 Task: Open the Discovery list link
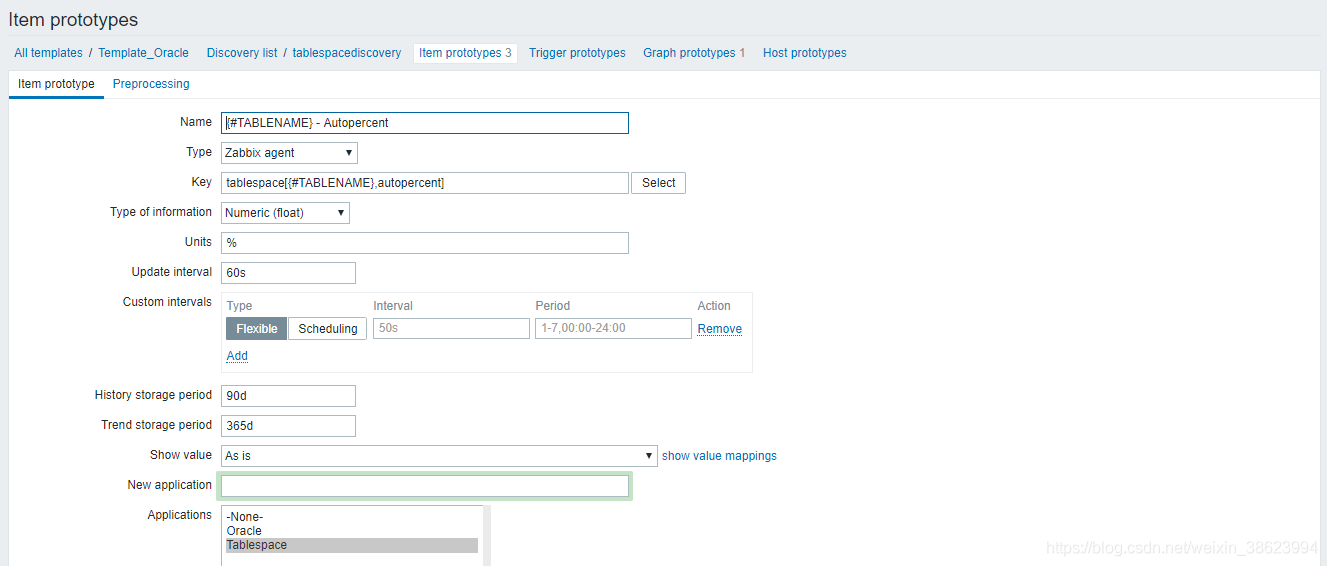pyautogui.click(x=241, y=53)
